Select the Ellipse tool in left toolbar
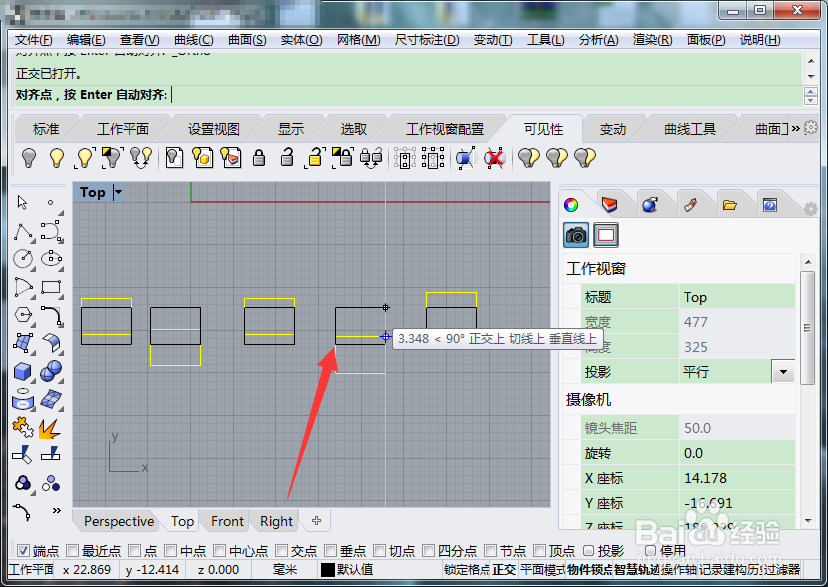The image size is (828, 587). point(52,259)
